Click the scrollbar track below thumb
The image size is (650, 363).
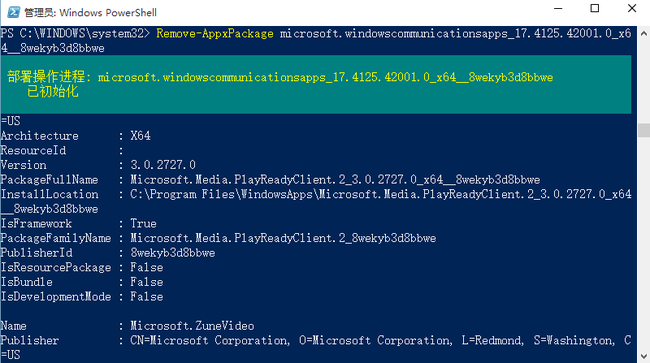pos(644,243)
